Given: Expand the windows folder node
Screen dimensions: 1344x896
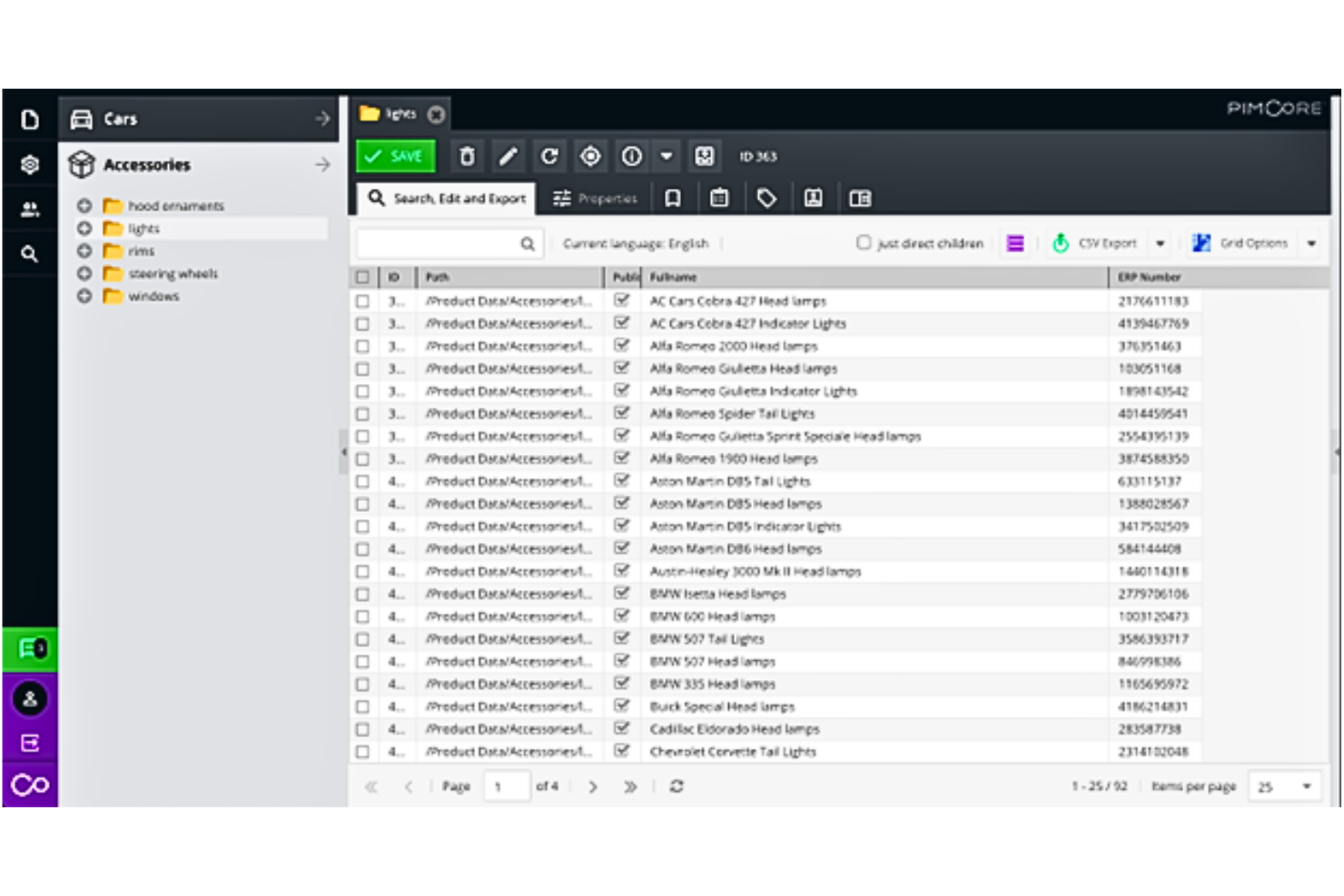Looking at the screenshot, I should (84, 297).
